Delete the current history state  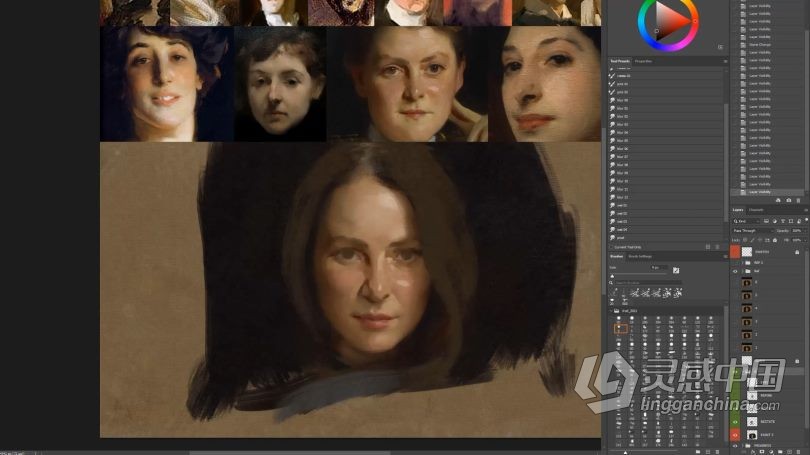(x=798, y=200)
